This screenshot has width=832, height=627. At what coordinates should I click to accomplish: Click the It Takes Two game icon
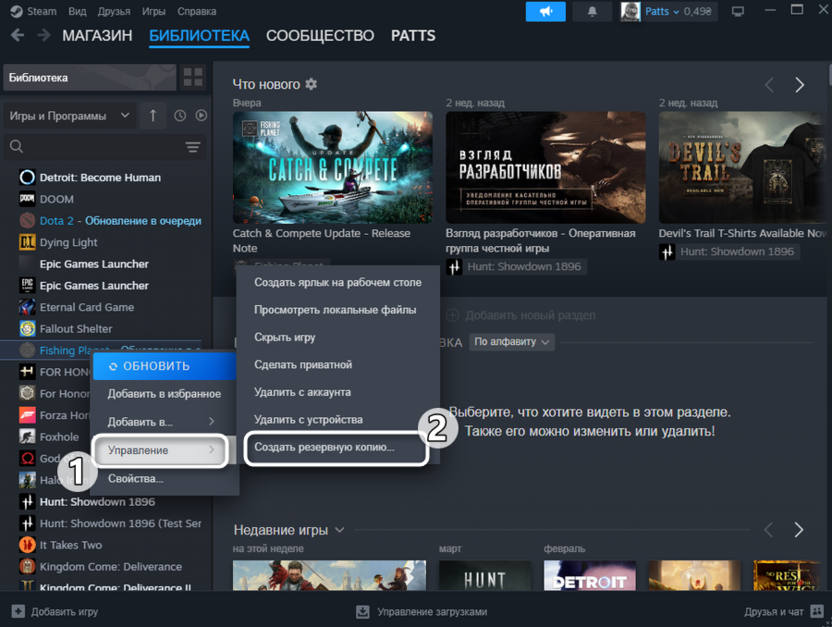[x=27, y=545]
